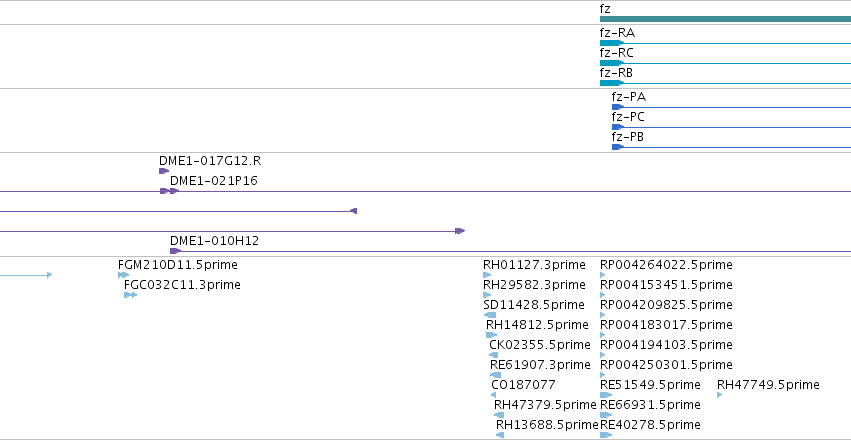Click the unlabeled right-pointing purple arrowhead

point(460,231)
